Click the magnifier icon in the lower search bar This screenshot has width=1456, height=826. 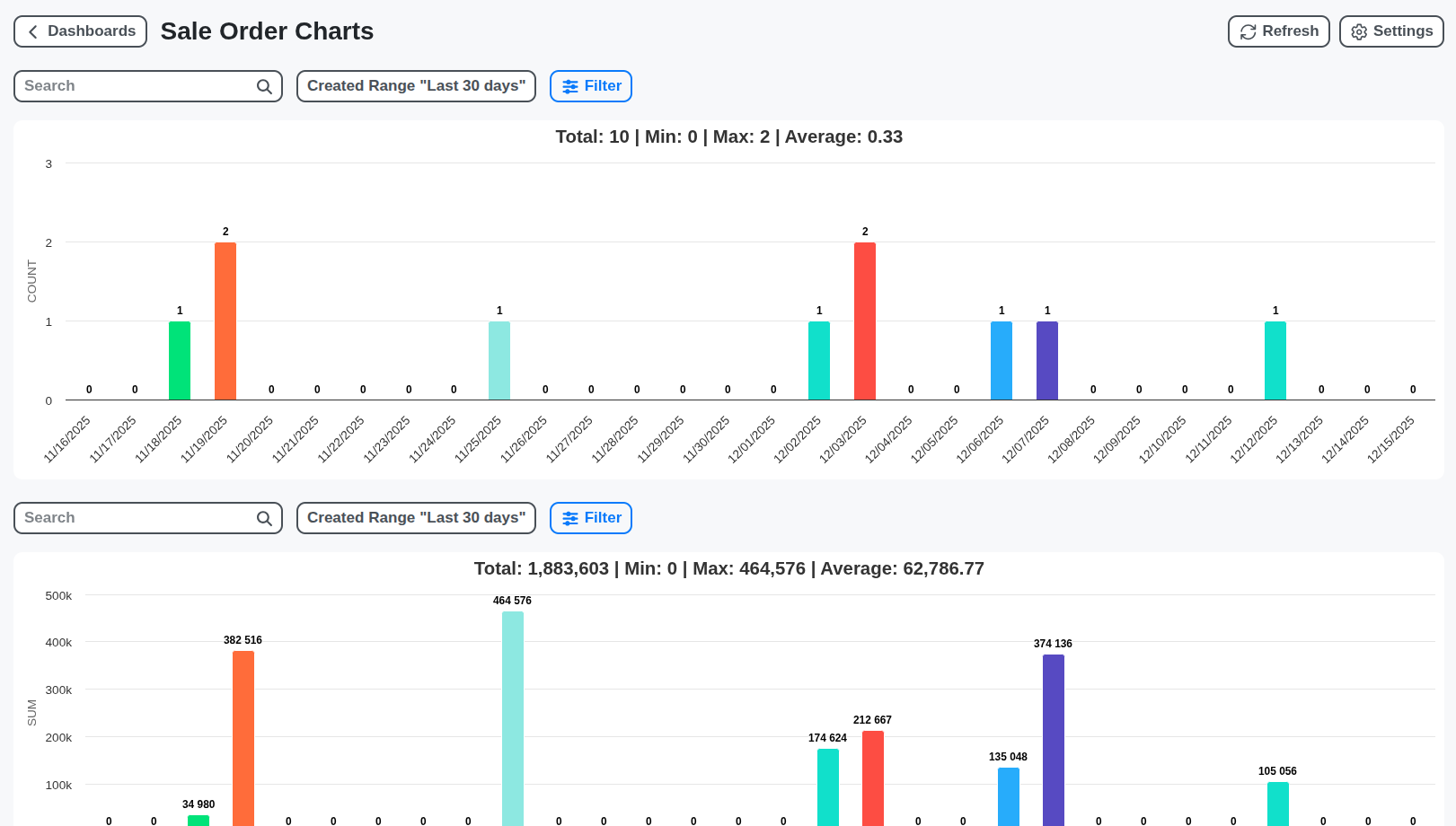coord(263,518)
